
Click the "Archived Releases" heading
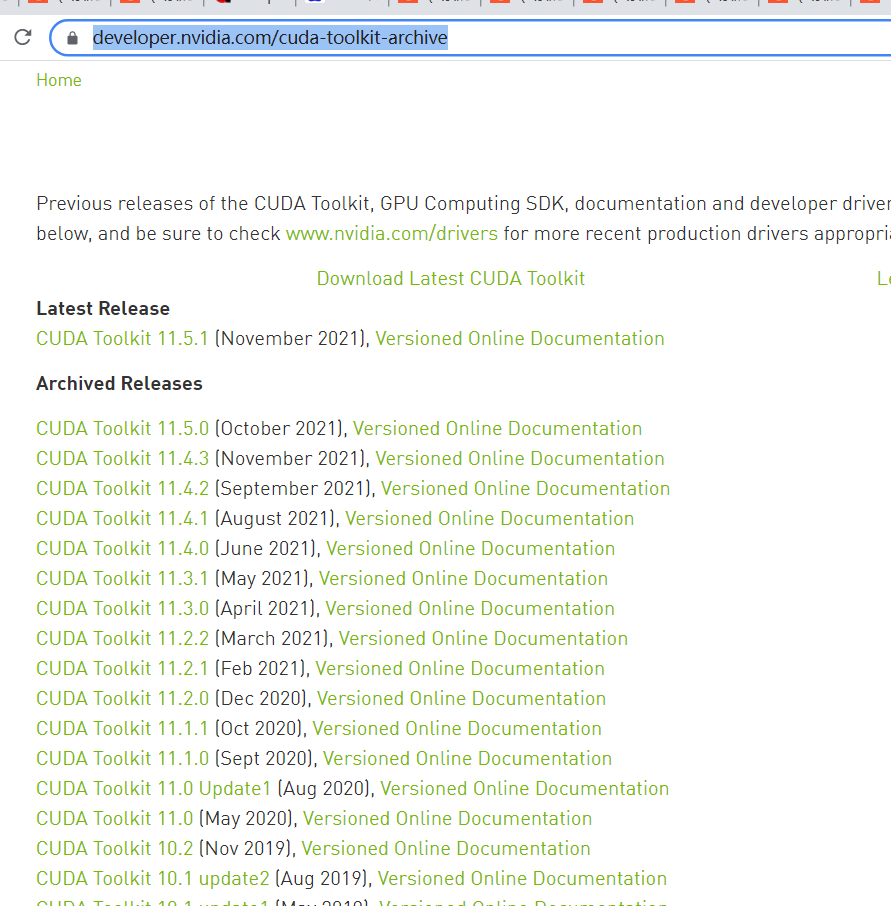[x=120, y=384]
